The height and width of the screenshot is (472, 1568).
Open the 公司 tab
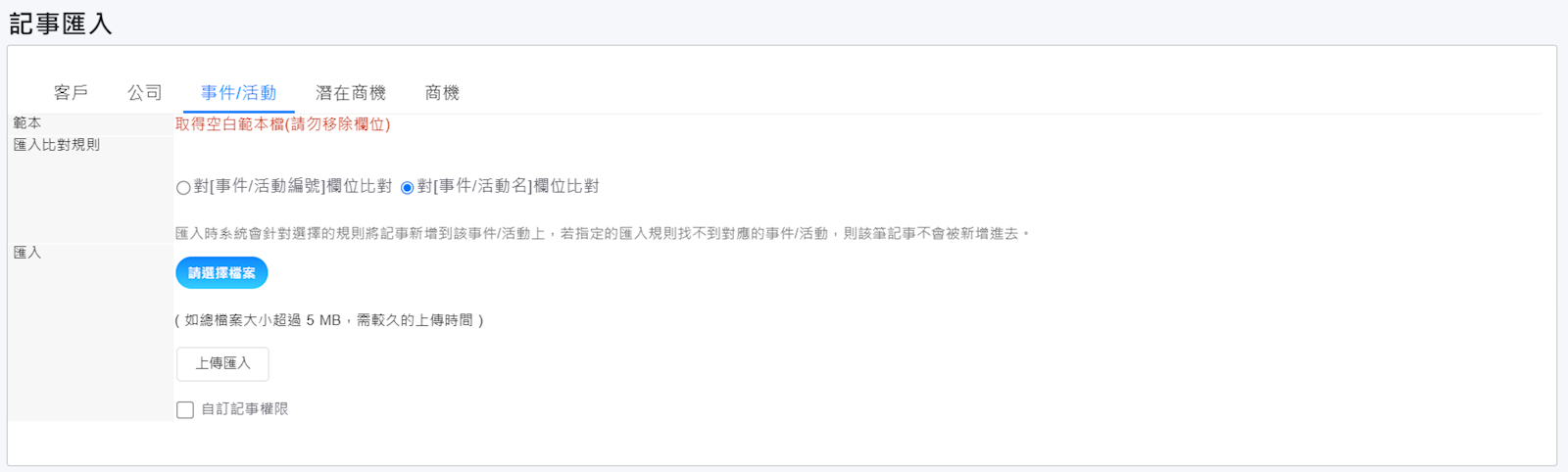(145, 93)
